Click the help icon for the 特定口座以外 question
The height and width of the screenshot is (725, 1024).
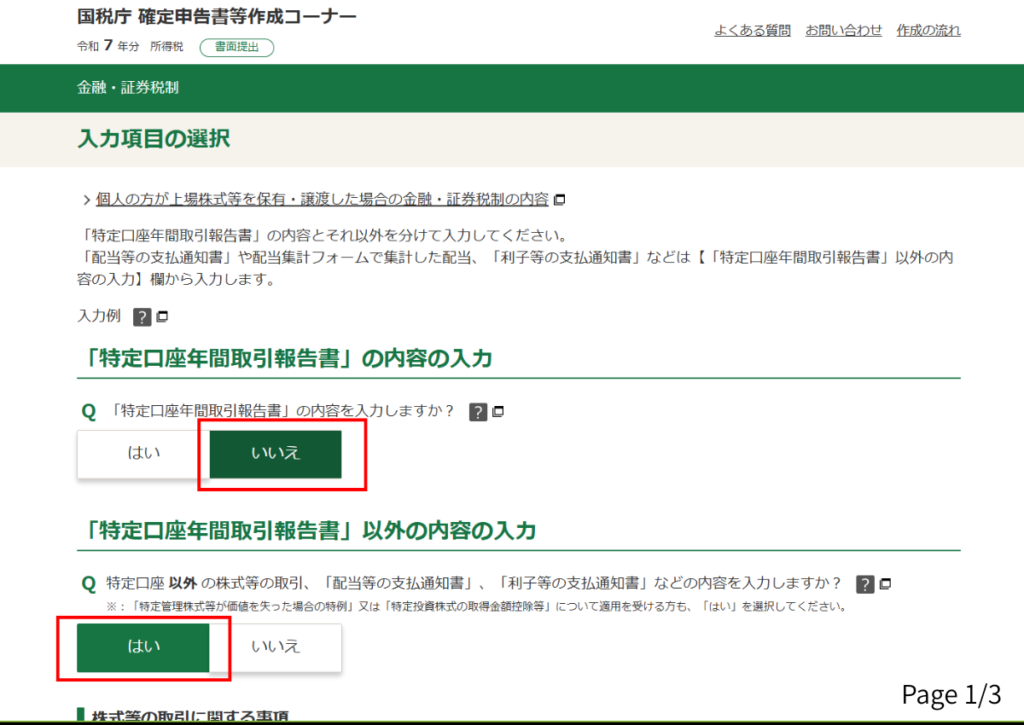[865, 584]
